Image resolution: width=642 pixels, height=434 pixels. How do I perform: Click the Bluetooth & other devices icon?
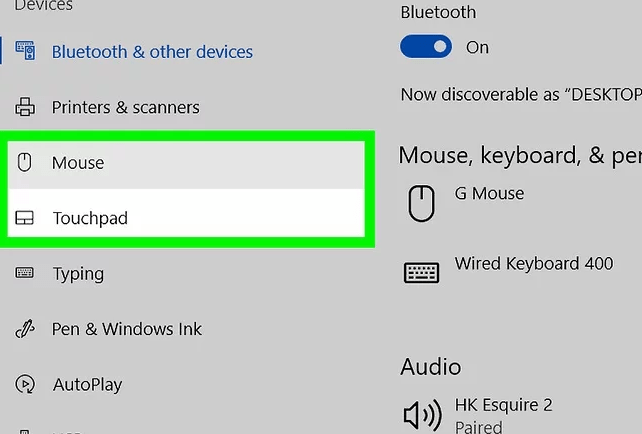[25, 51]
